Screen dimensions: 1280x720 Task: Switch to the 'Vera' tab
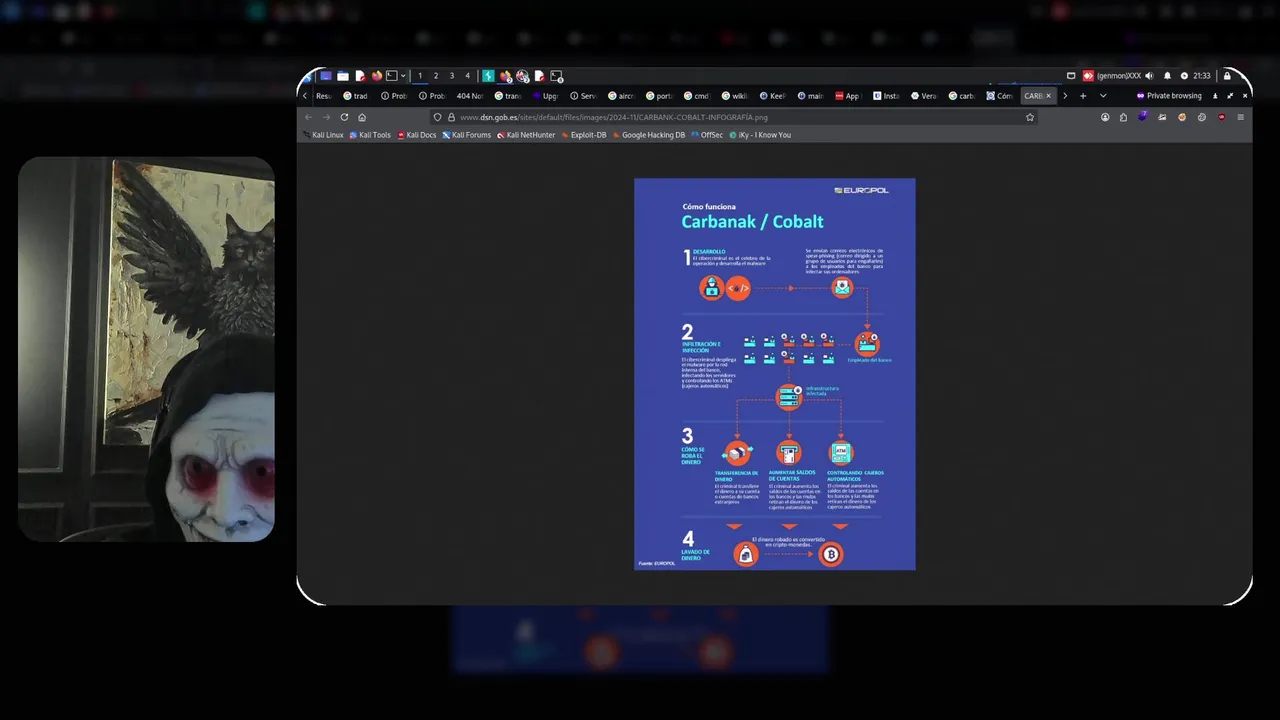pos(924,96)
